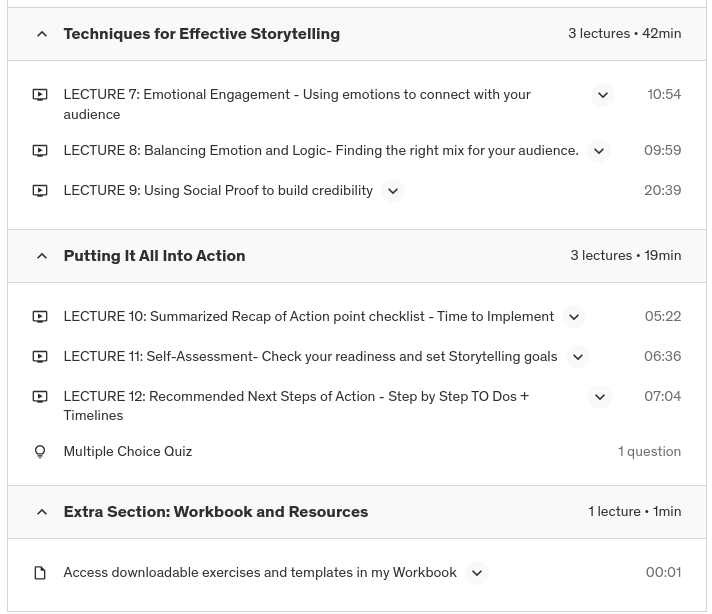Collapse Extra Section: Workbook and Resources

click(42, 512)
